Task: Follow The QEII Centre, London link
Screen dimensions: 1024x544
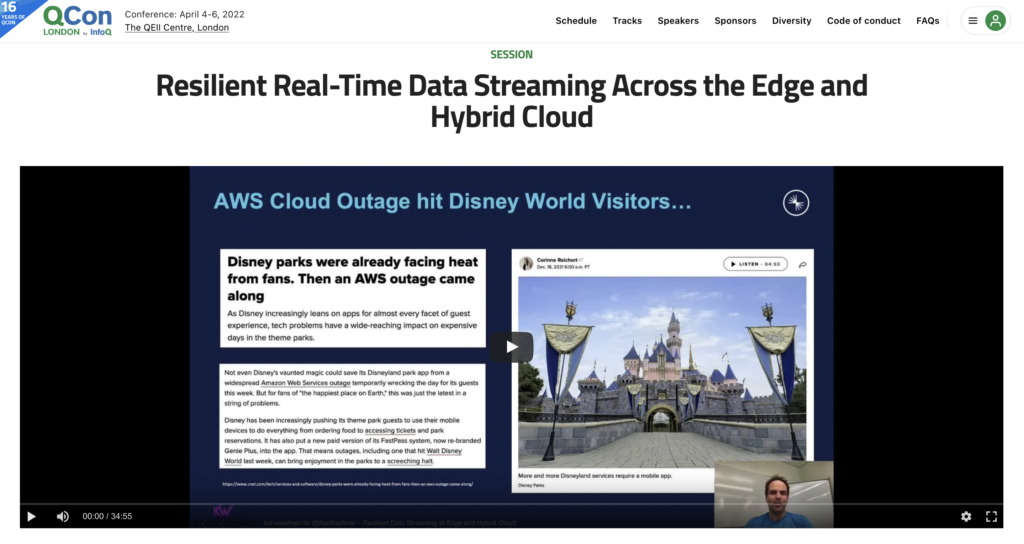Action: click(x=177, y=27)
